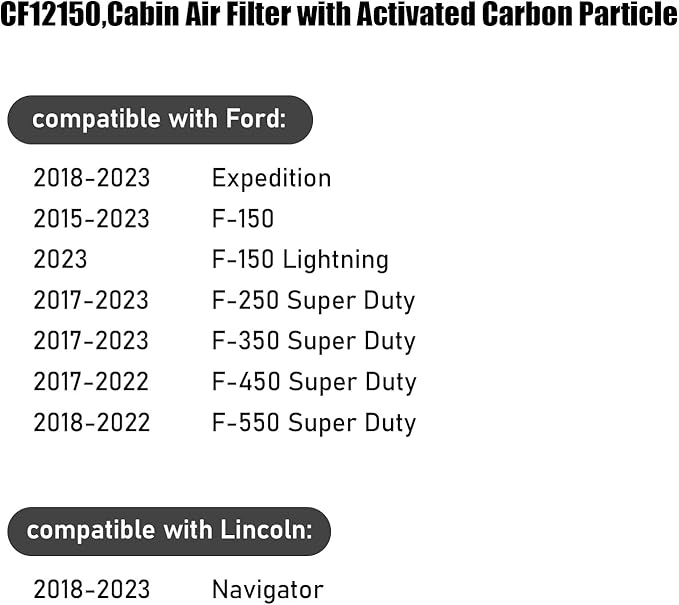The height and width of the screenshot is (605, 679).
Task: Click the 2018-2022 years for F-550
Action: point(91,423)
